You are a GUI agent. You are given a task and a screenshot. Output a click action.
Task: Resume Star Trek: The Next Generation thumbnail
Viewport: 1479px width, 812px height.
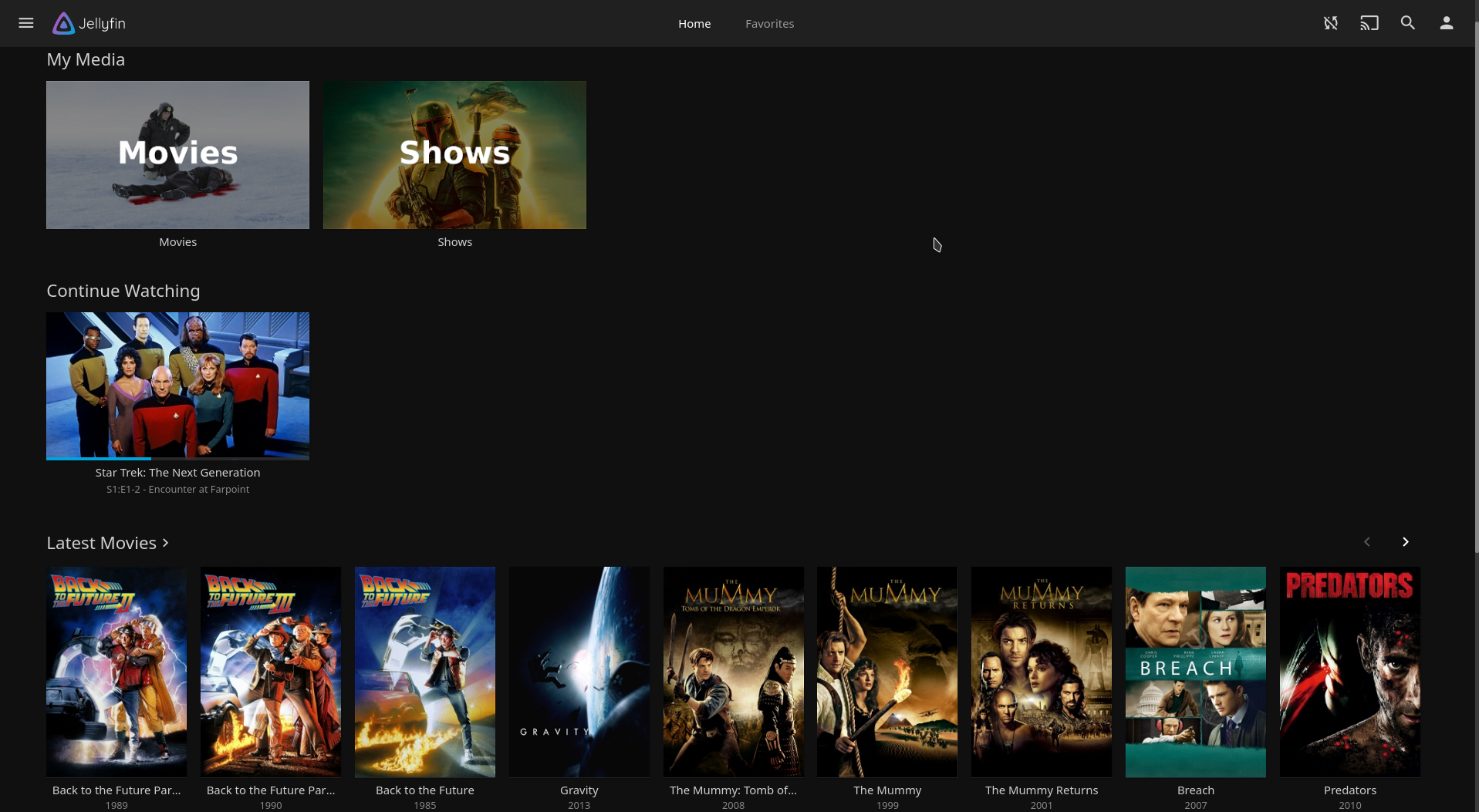click(177, 386)
